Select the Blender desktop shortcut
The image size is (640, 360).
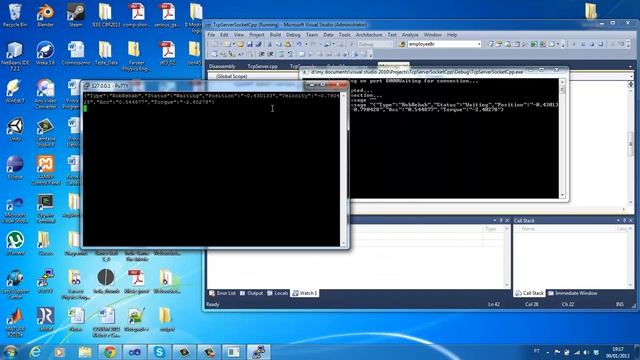click(45, 16)
